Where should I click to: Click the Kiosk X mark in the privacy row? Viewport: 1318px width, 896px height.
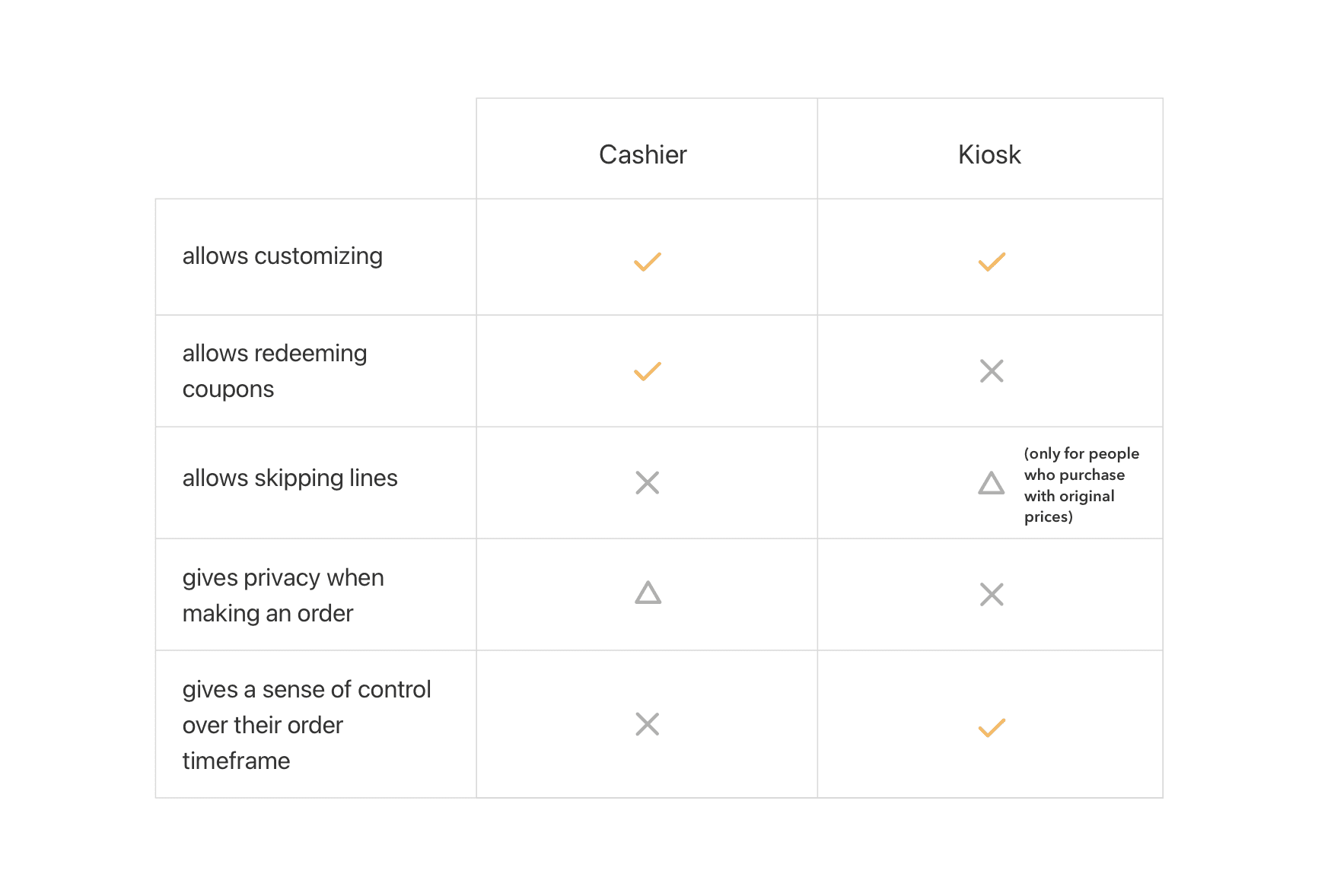[x=992, y=594]
